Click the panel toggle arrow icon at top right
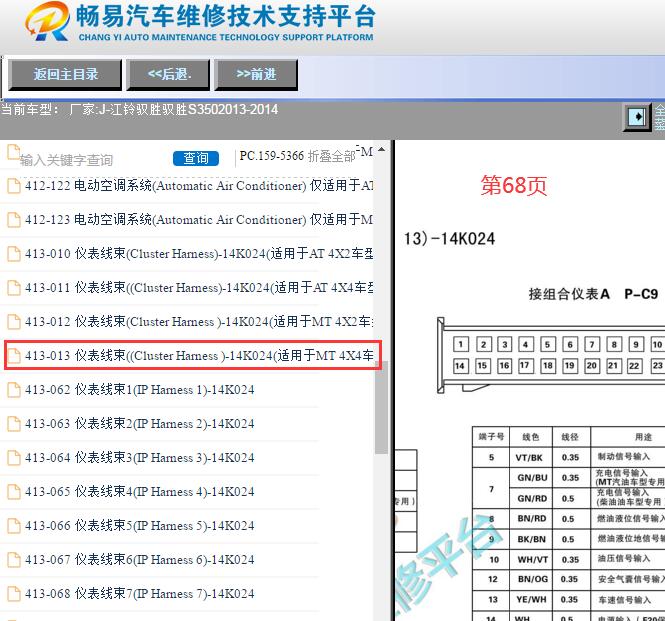The image size is (665, 621). coord(637,117)
